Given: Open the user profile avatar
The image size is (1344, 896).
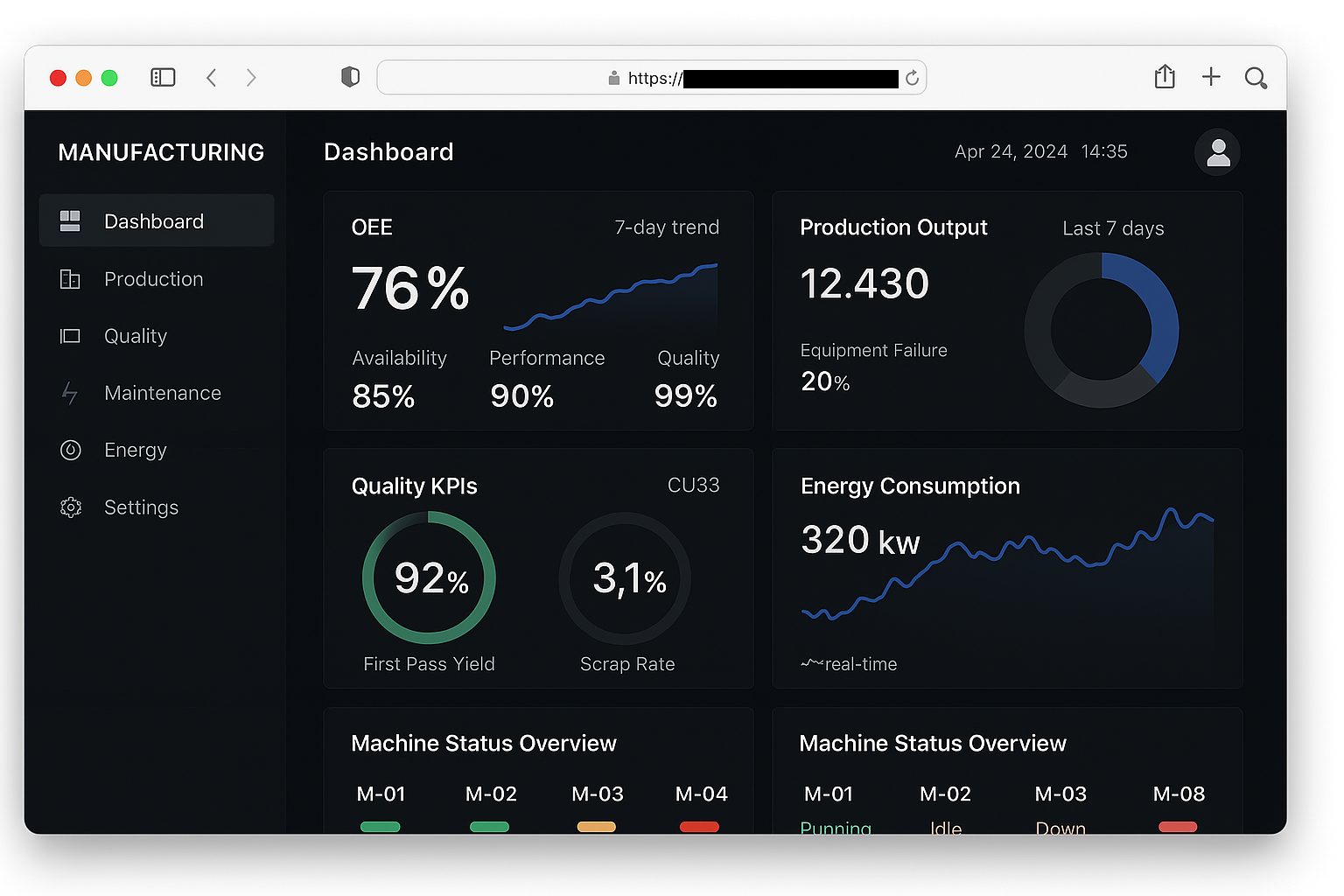Looking at the screenshot, I should point(1217,152).
